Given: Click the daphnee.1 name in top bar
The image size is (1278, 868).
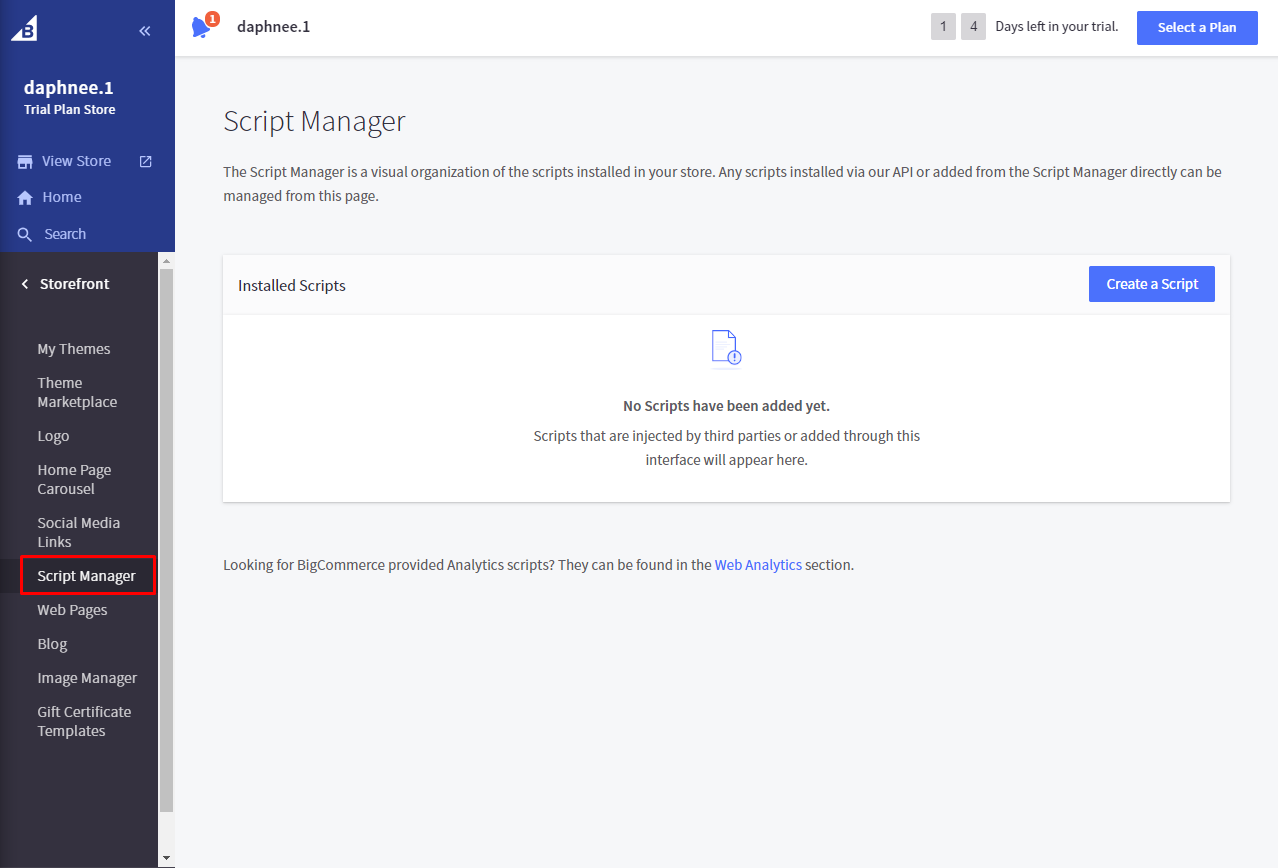Looking at the screenshot, I should point(273,27).
